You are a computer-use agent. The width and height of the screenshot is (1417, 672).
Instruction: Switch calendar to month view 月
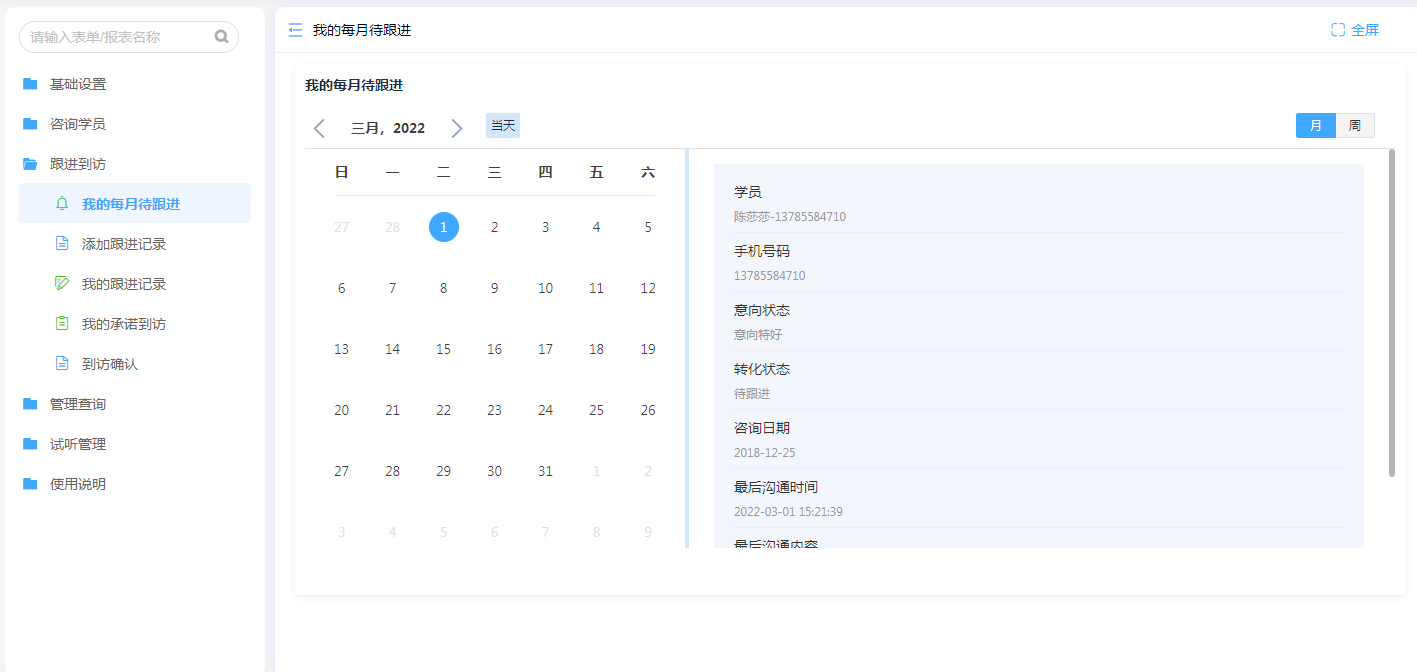pos(1315,126)
